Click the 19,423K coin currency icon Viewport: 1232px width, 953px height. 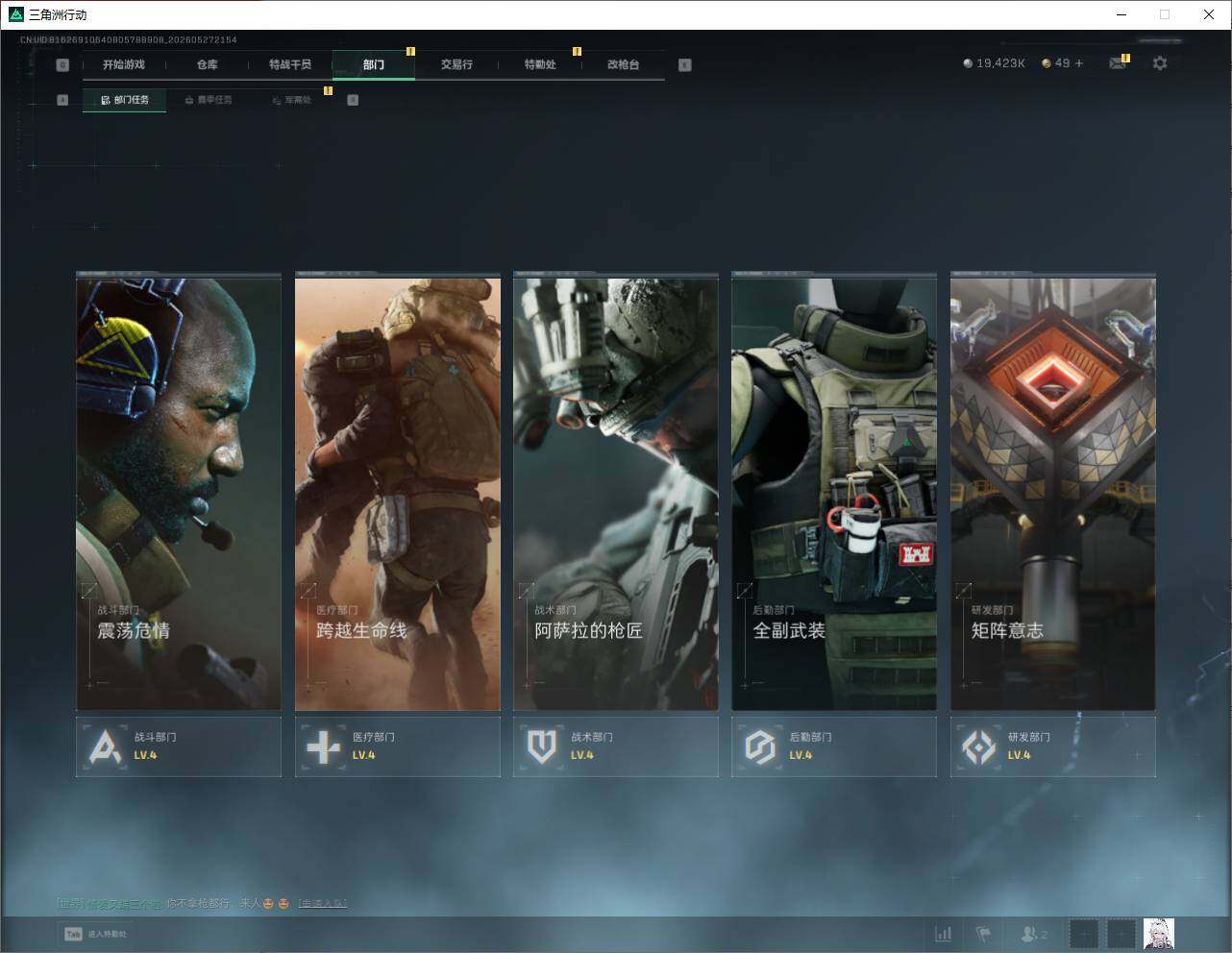pos(968,63)
